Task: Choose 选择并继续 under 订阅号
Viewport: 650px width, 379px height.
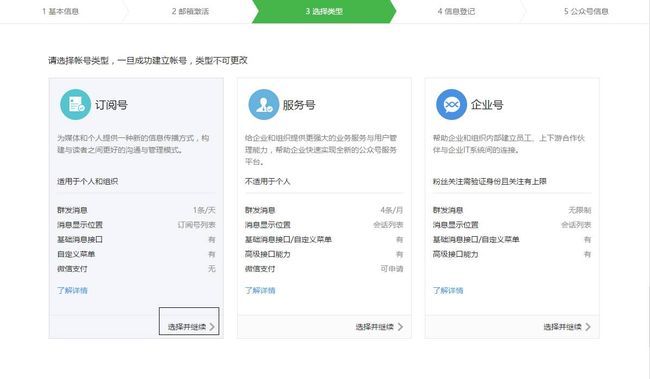Action: click(191, 327)
